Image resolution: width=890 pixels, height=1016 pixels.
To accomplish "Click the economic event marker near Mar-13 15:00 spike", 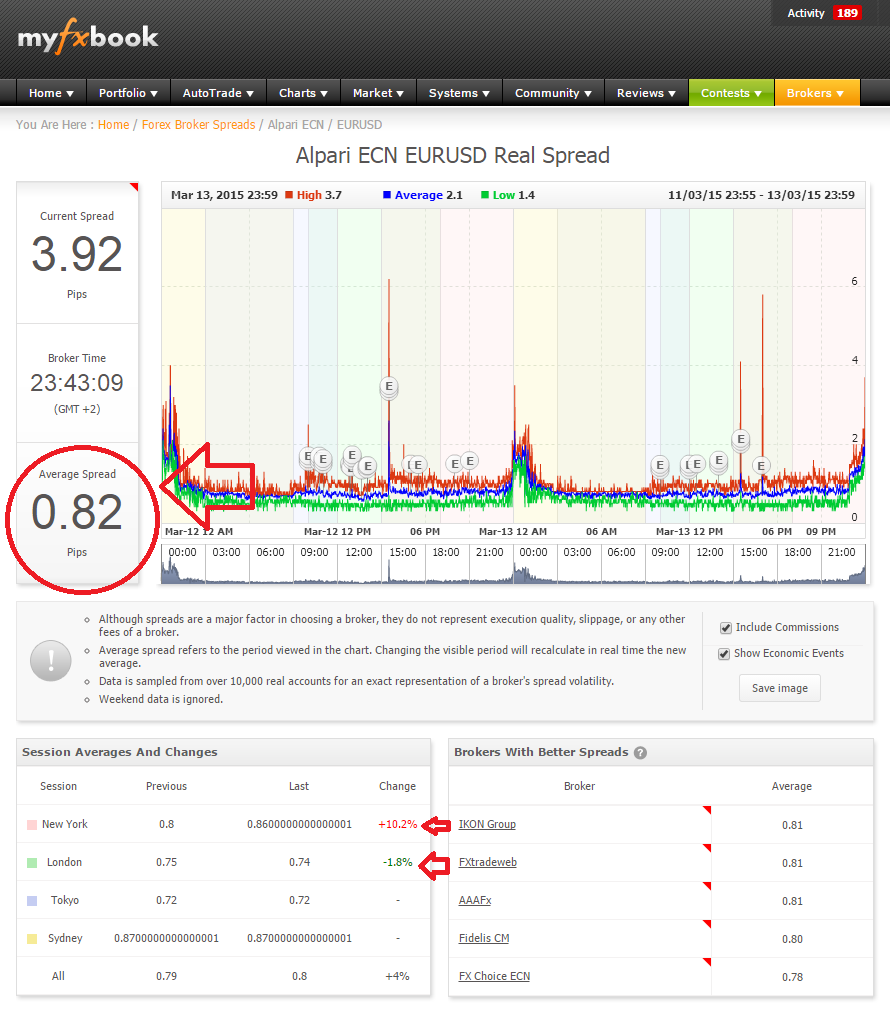I will 741,439.
